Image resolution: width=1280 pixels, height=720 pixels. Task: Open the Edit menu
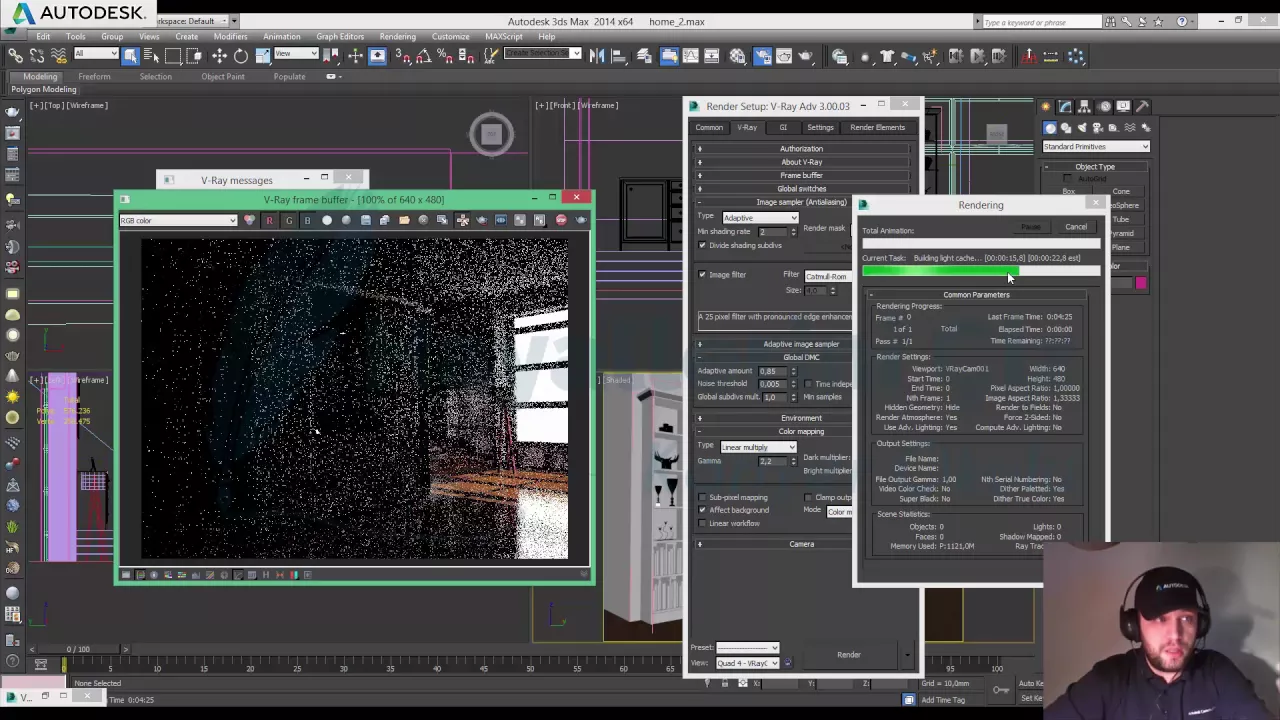coord(43,36)
